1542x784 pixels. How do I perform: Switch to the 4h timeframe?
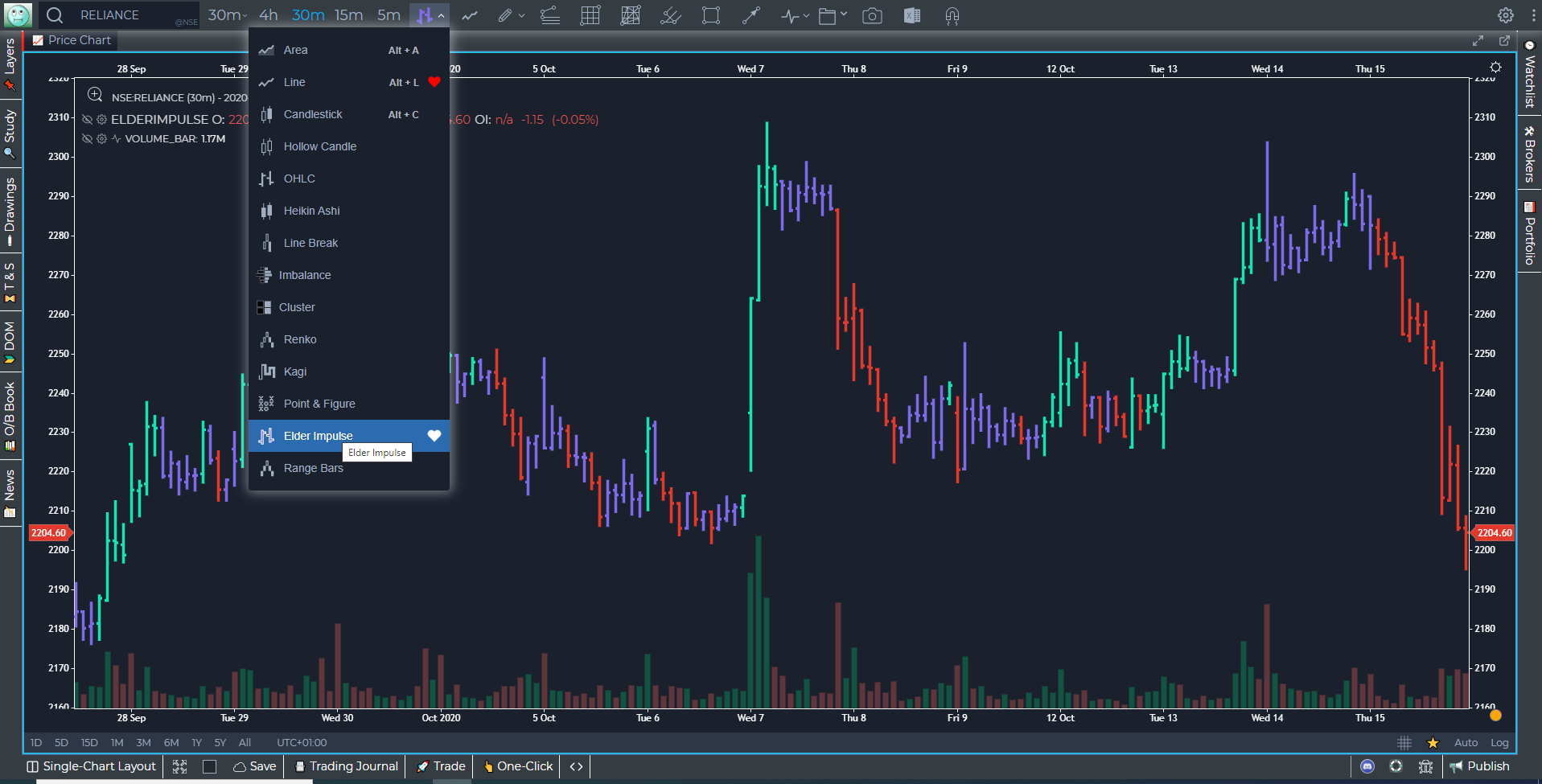268,15
